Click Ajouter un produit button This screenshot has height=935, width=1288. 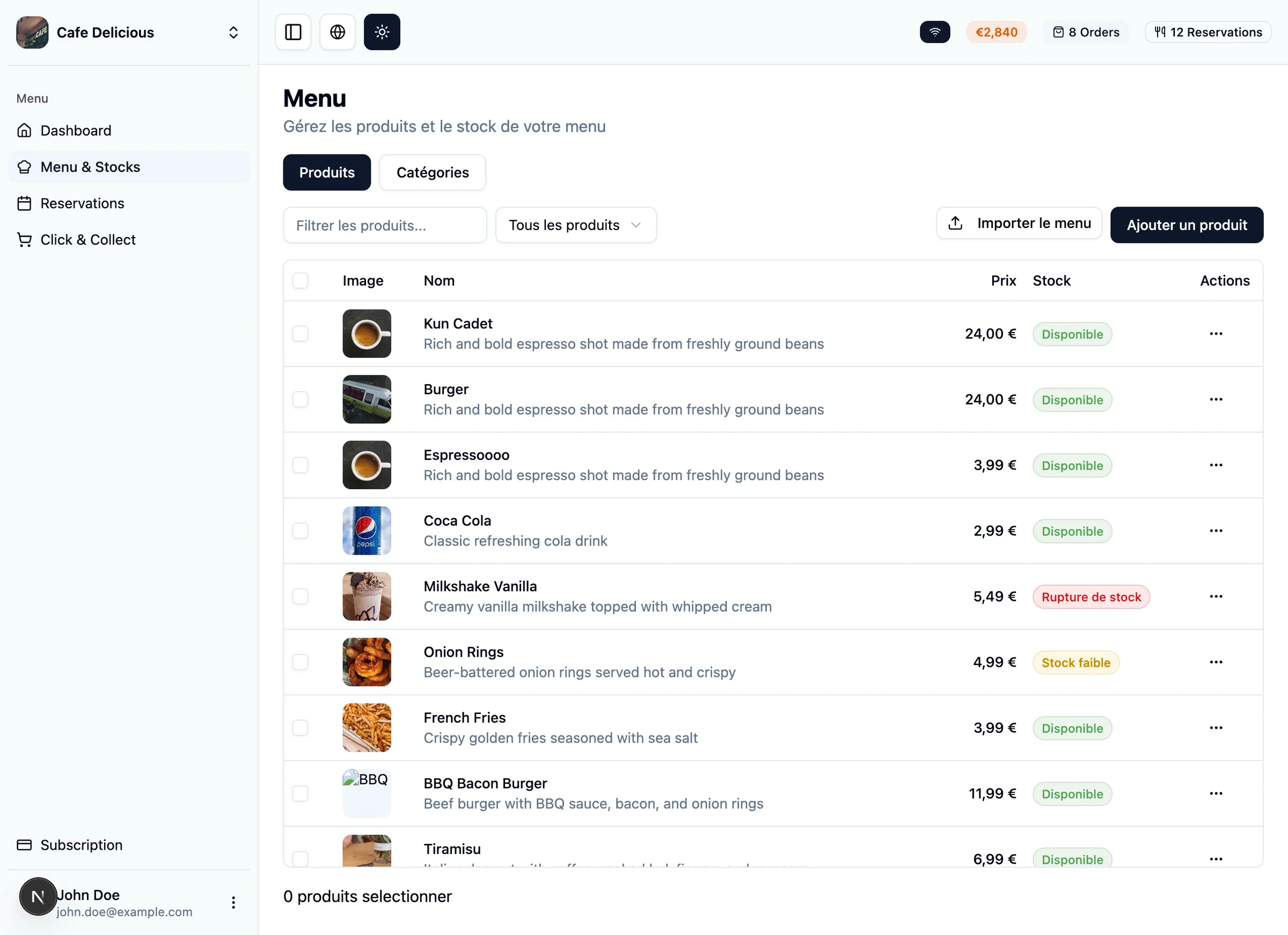click(1187, 225)
